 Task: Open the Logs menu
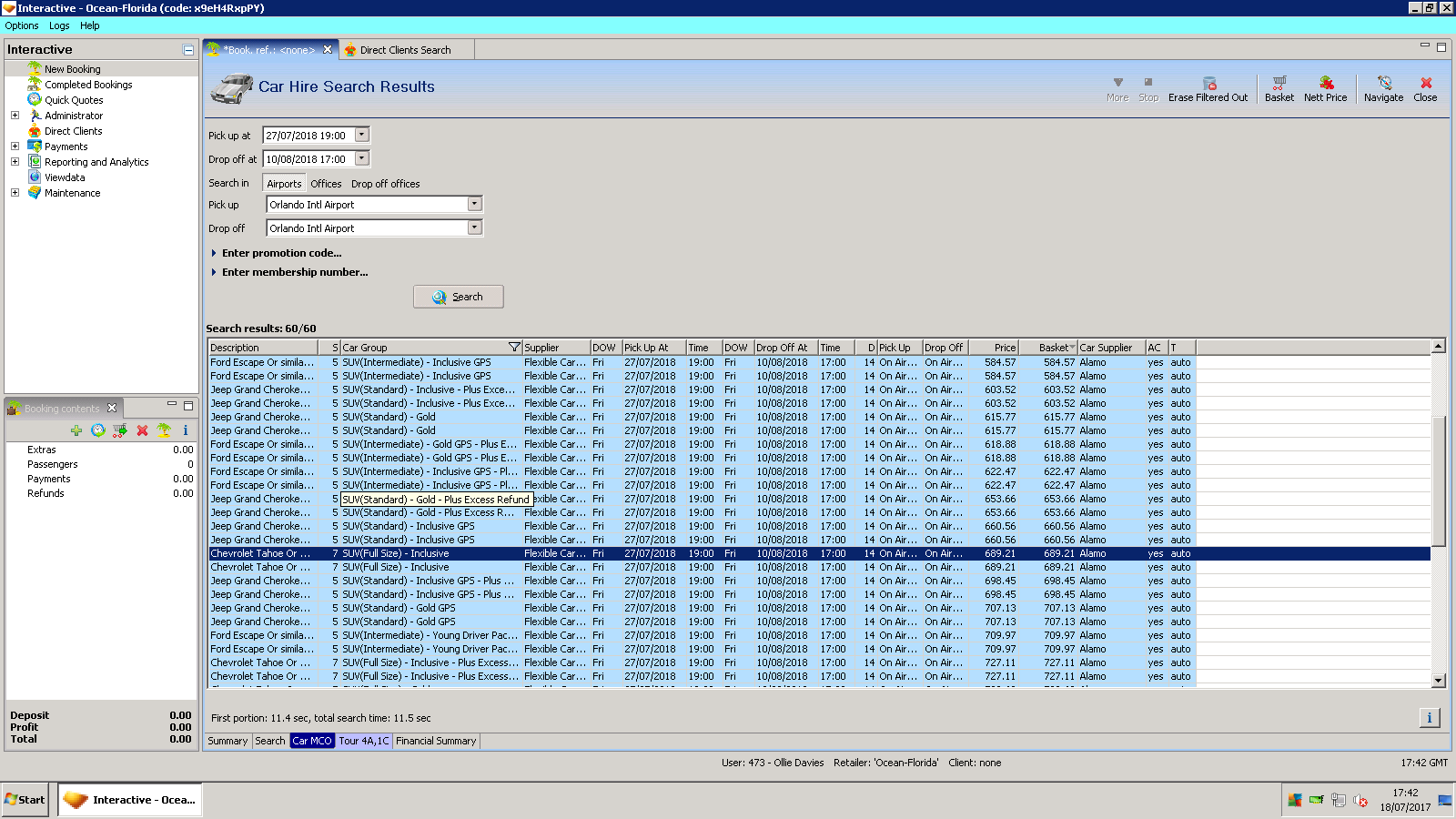[59, 25]
